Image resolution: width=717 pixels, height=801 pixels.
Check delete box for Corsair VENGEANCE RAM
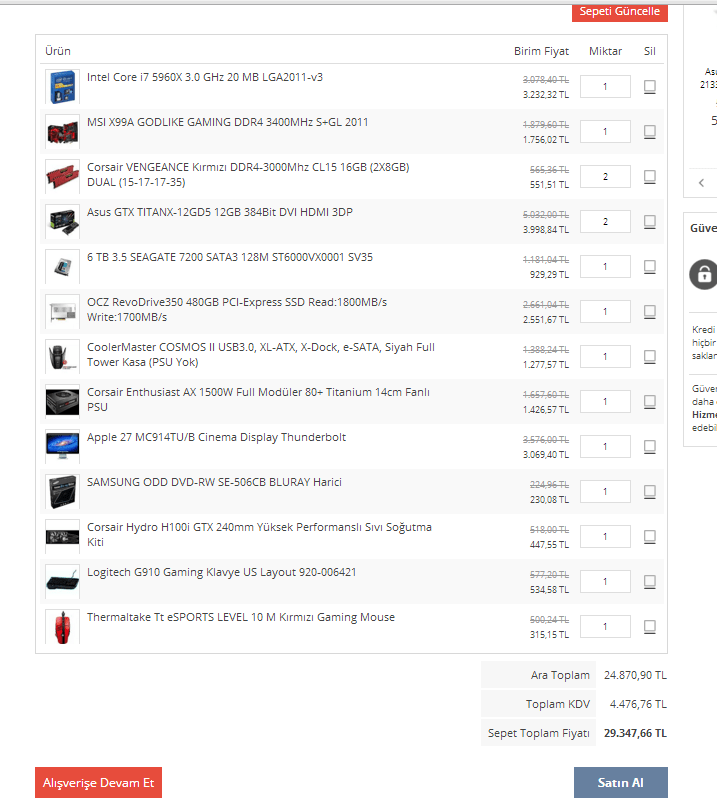[x=650, y=176]
